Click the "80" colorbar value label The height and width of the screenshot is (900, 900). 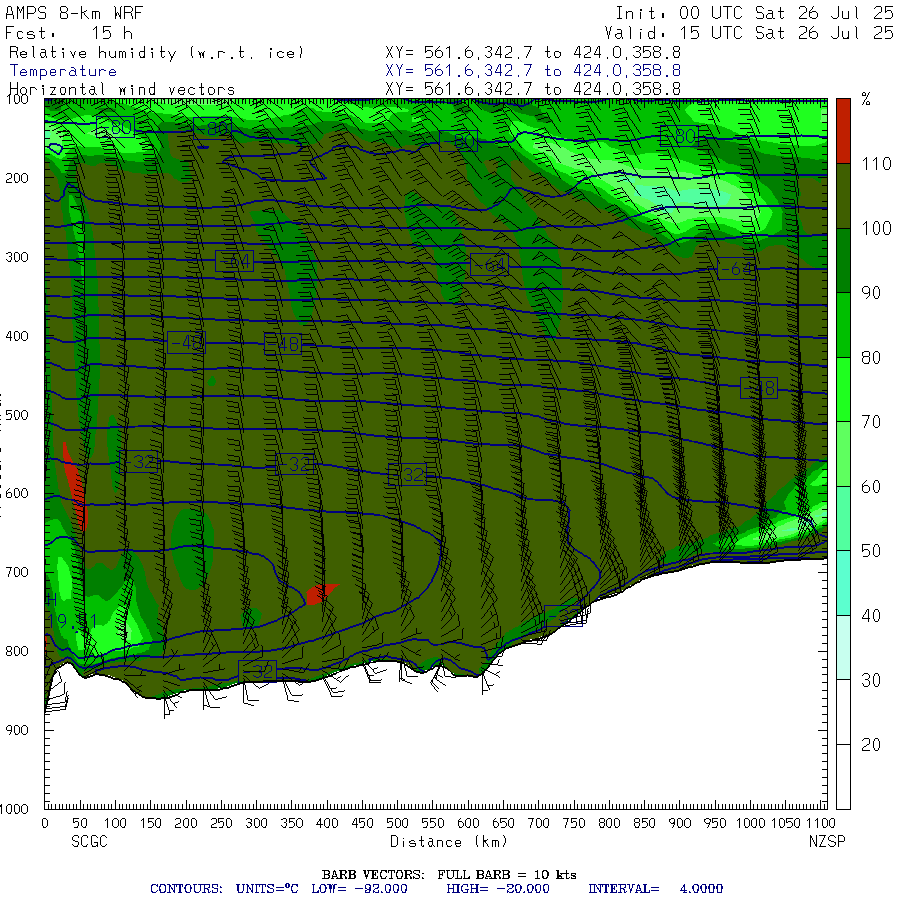871,358
